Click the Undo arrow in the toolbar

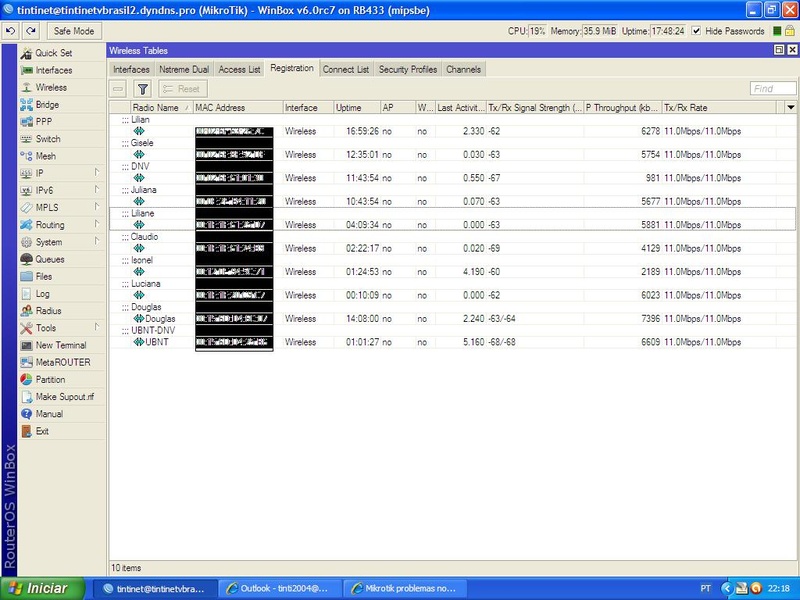(11, 31)
